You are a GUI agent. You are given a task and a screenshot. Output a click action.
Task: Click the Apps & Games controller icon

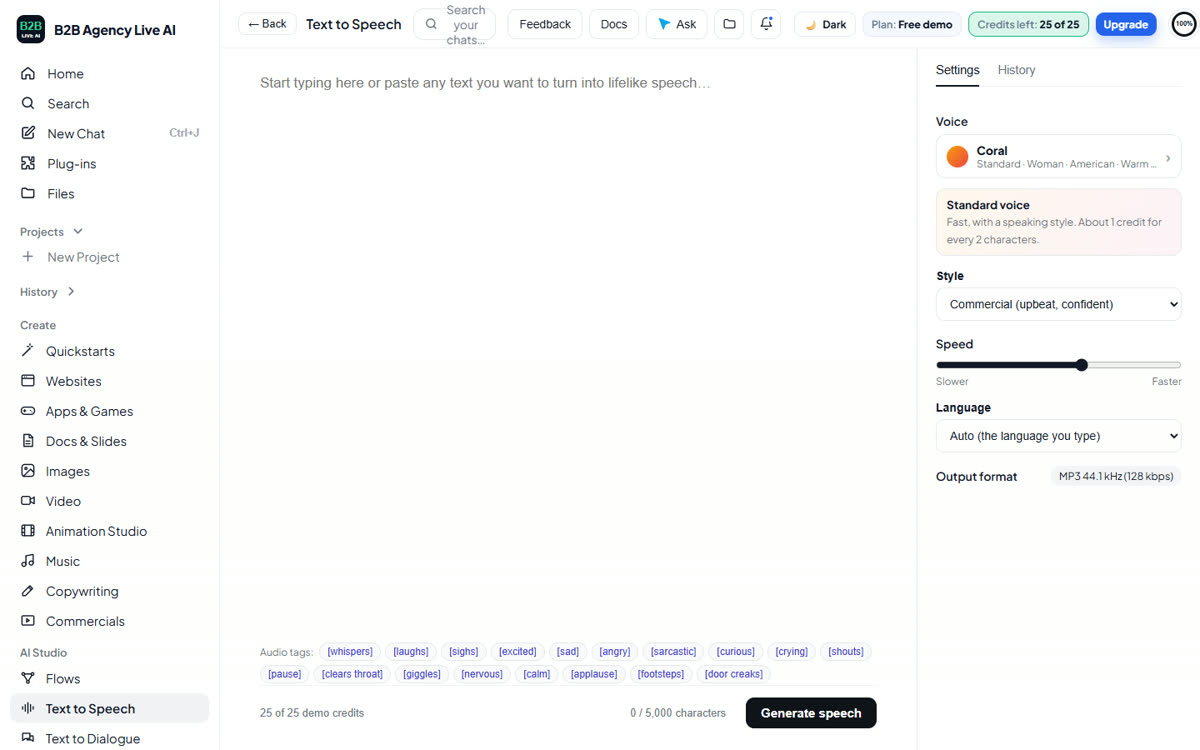pos(28,411)
